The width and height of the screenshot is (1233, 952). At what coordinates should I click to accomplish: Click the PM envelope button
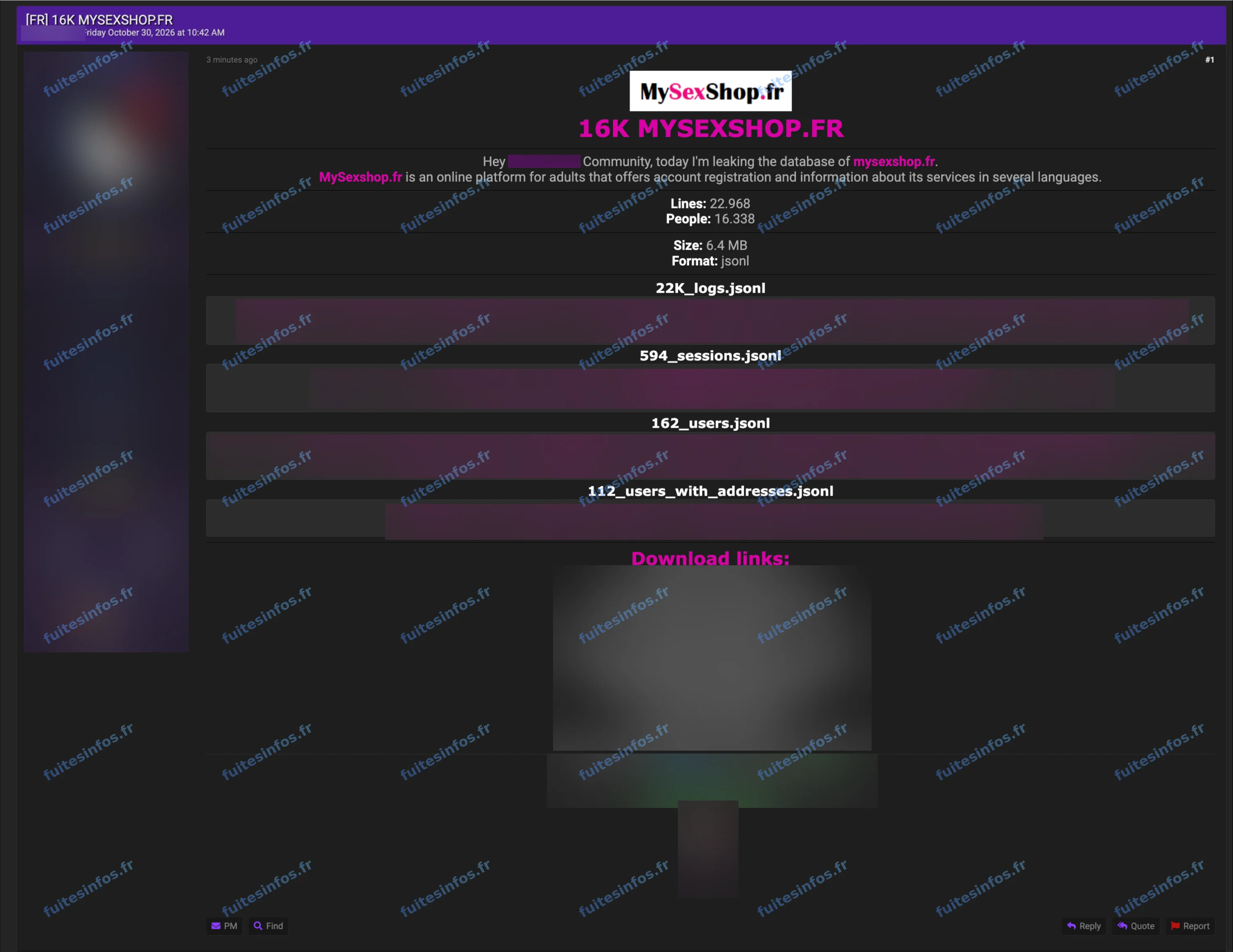[224, 926]
